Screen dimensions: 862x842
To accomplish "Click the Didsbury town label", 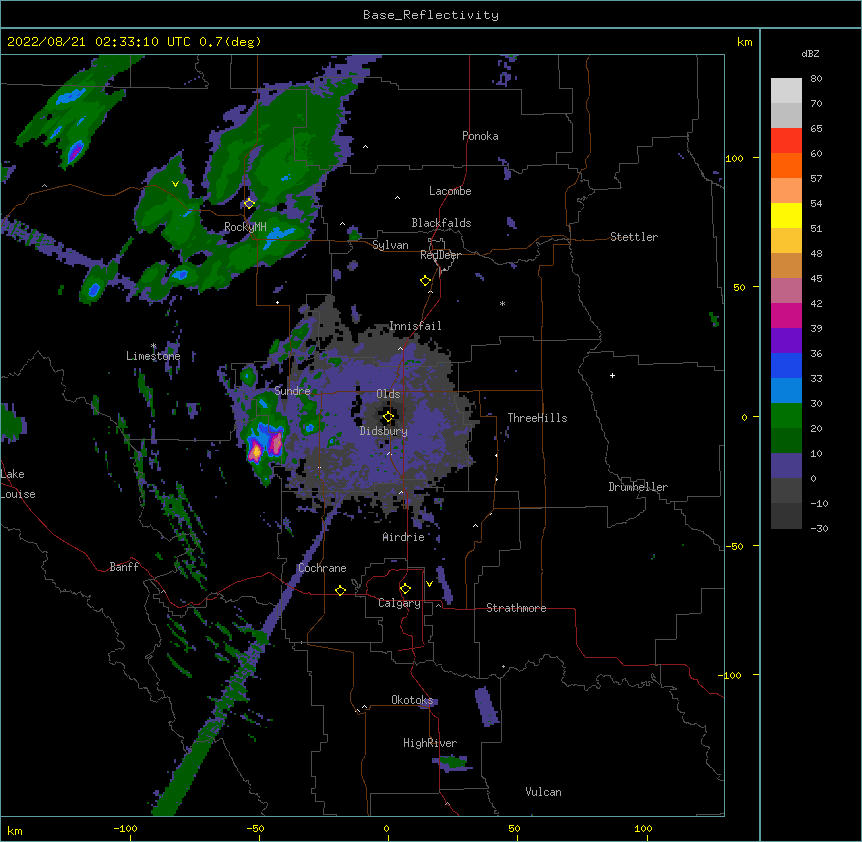I will [x=384, y=431].
